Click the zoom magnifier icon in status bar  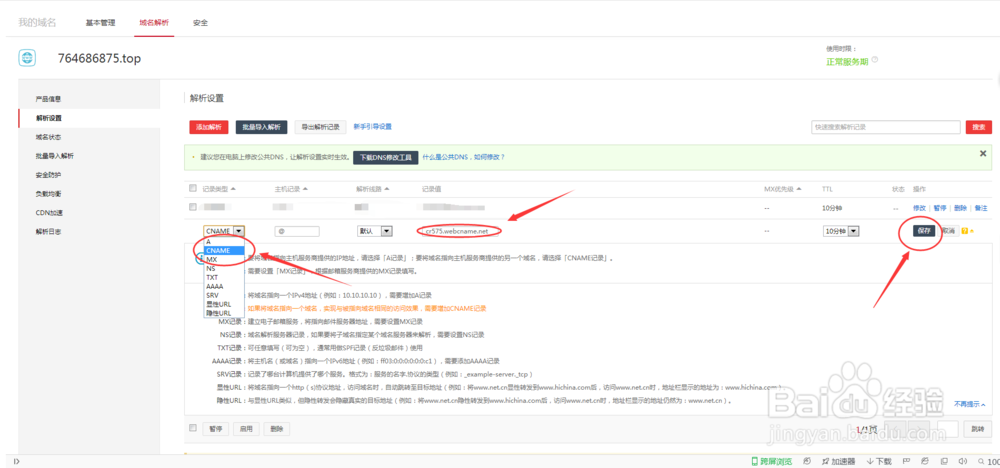pos(980,461)
